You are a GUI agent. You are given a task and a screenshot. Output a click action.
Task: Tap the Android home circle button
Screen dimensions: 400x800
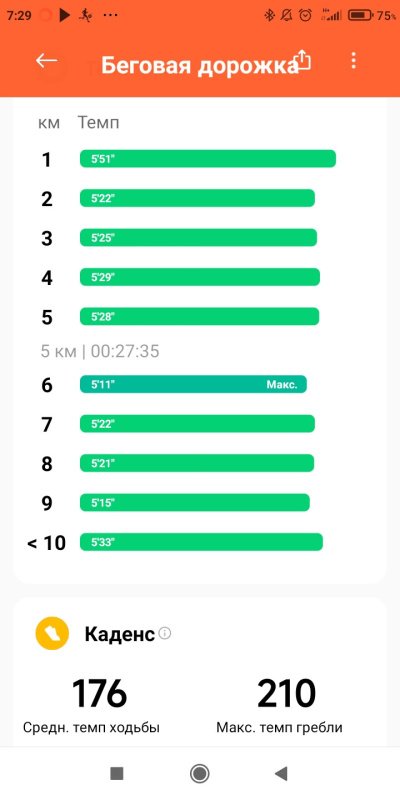pos(199,773)
